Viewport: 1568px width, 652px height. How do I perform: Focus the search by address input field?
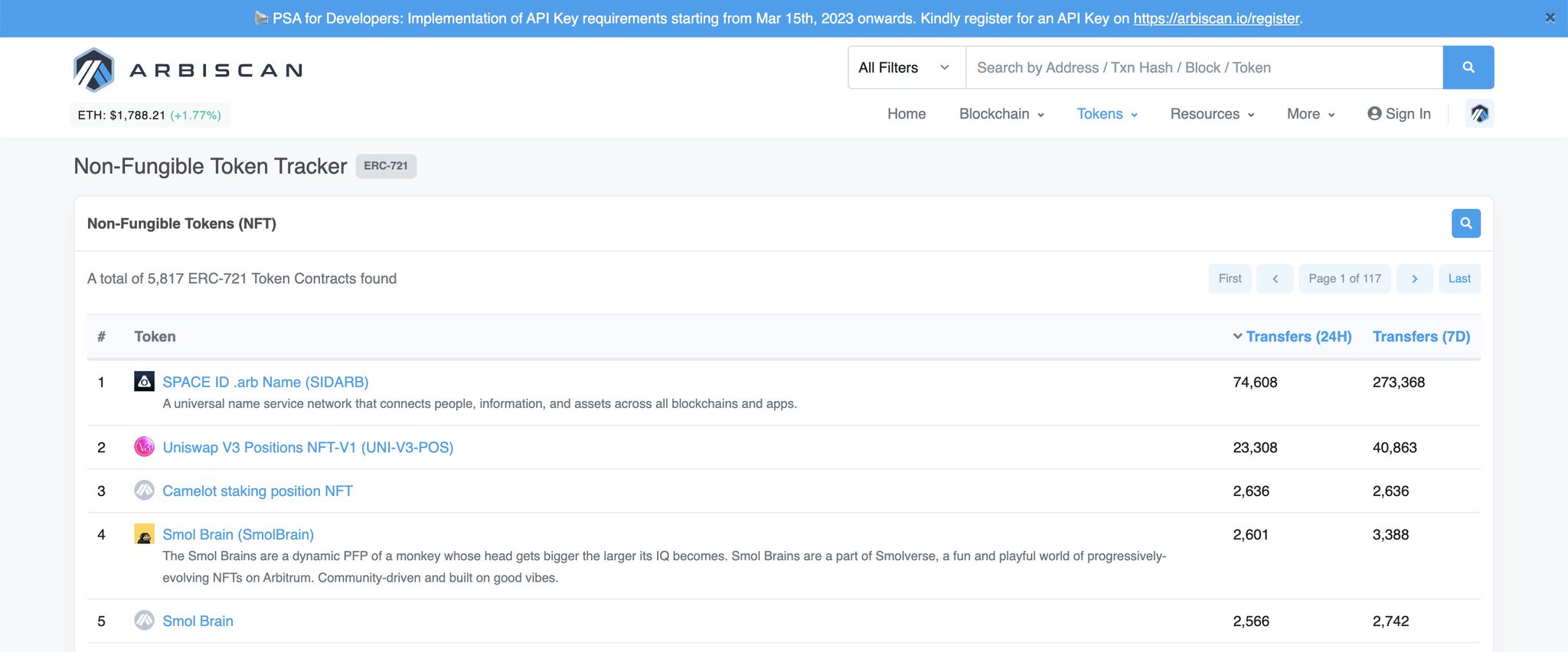[1204, 67]
